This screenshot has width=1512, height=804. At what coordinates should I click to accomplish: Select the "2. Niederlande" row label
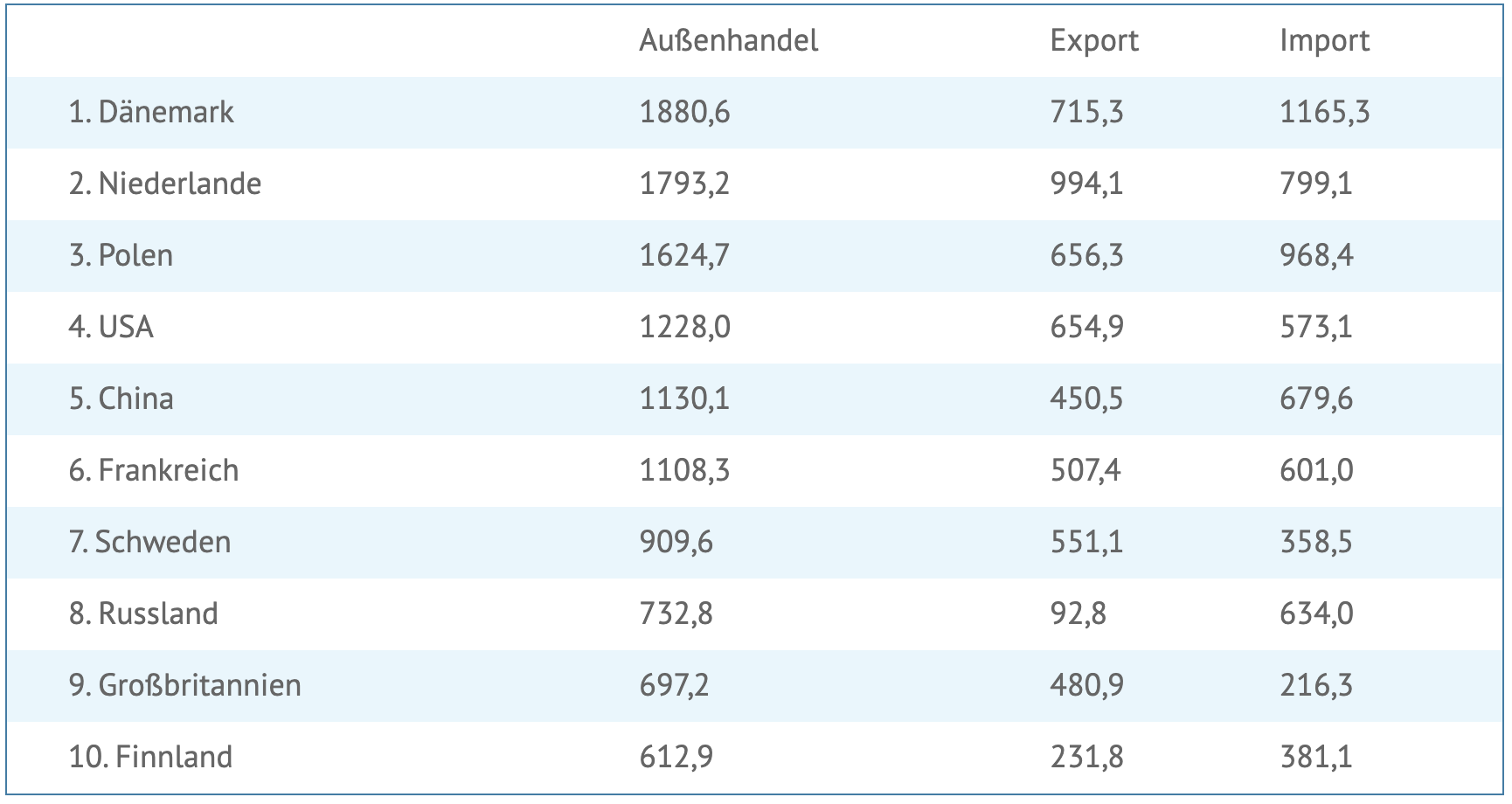tap(165, 184)
